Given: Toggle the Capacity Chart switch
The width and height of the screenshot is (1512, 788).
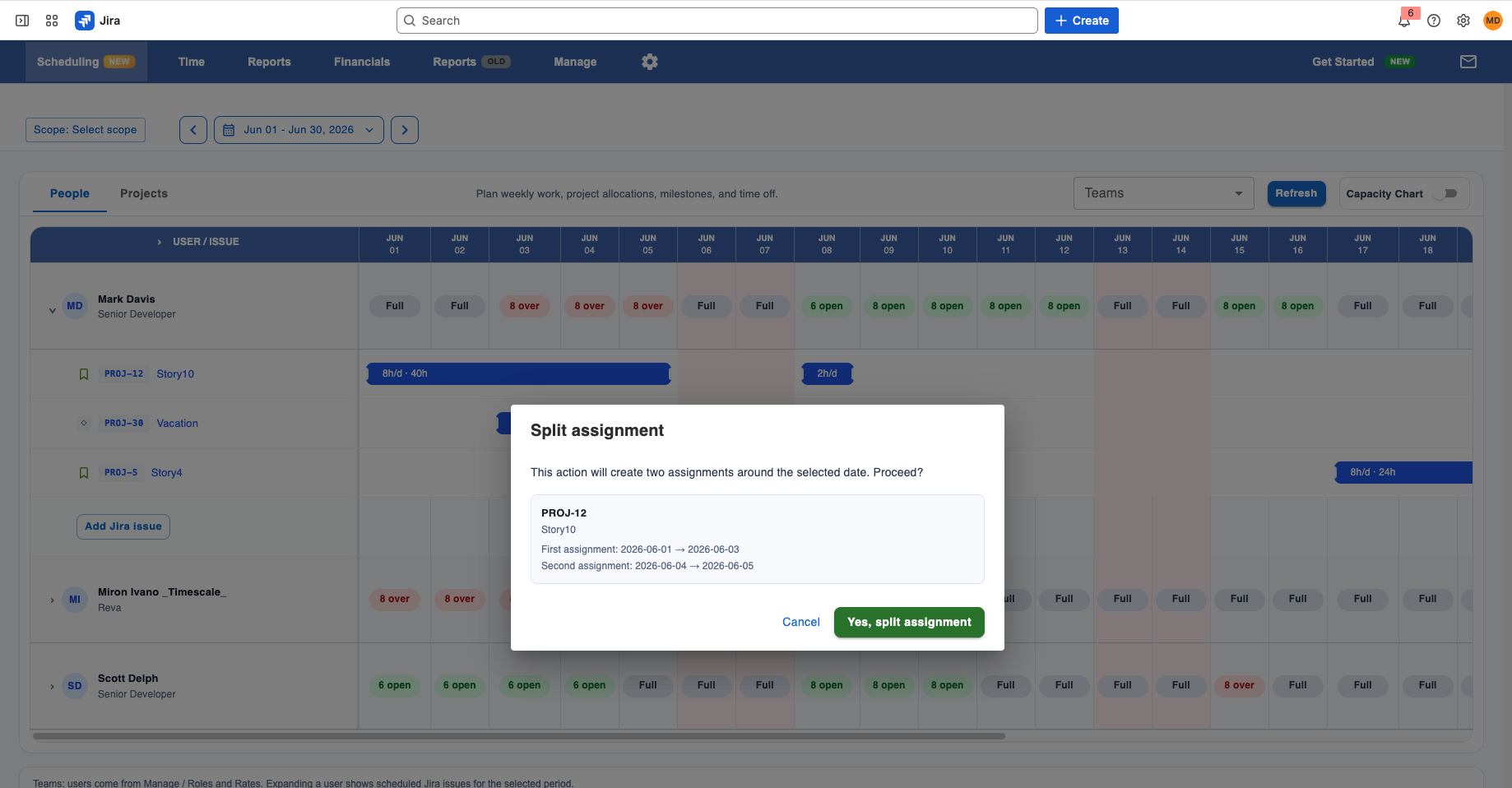Looking at the screenshot, I should tap(1446, 194).
